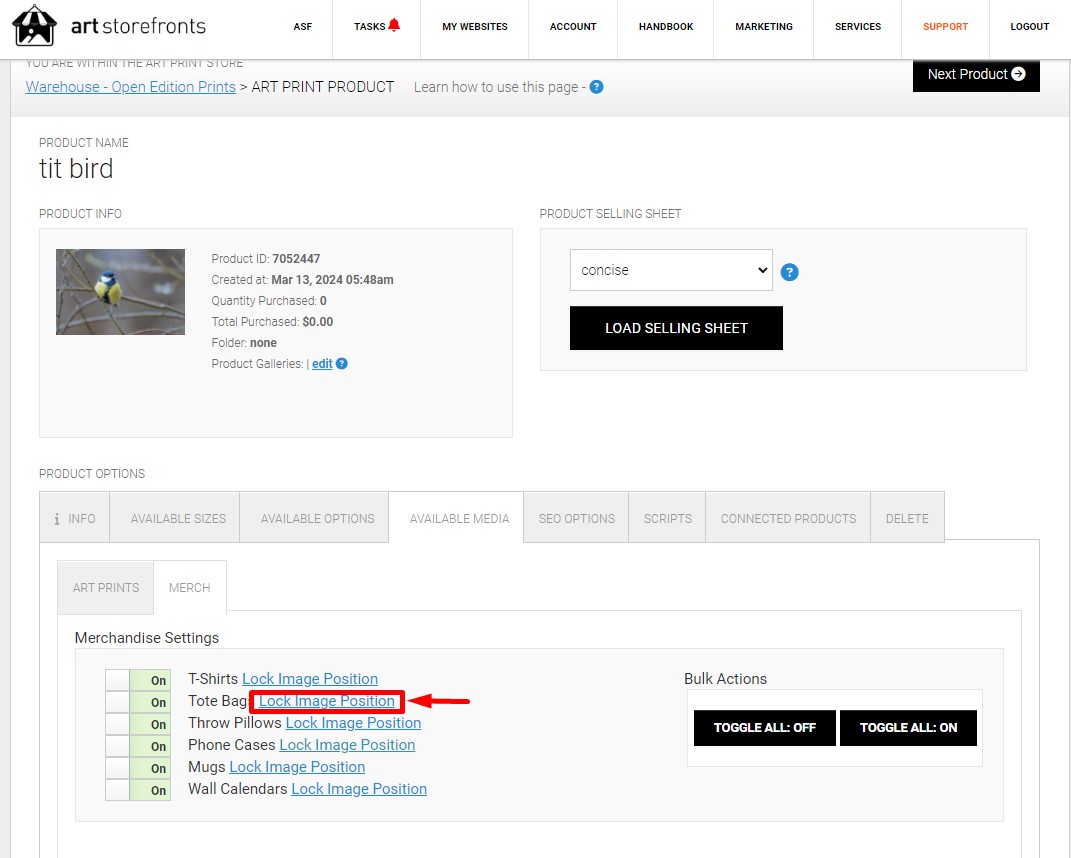Screen dimensions: 1071x858
Task: Click the Art Storefronts logo icon
Action: tap(34, 26)
